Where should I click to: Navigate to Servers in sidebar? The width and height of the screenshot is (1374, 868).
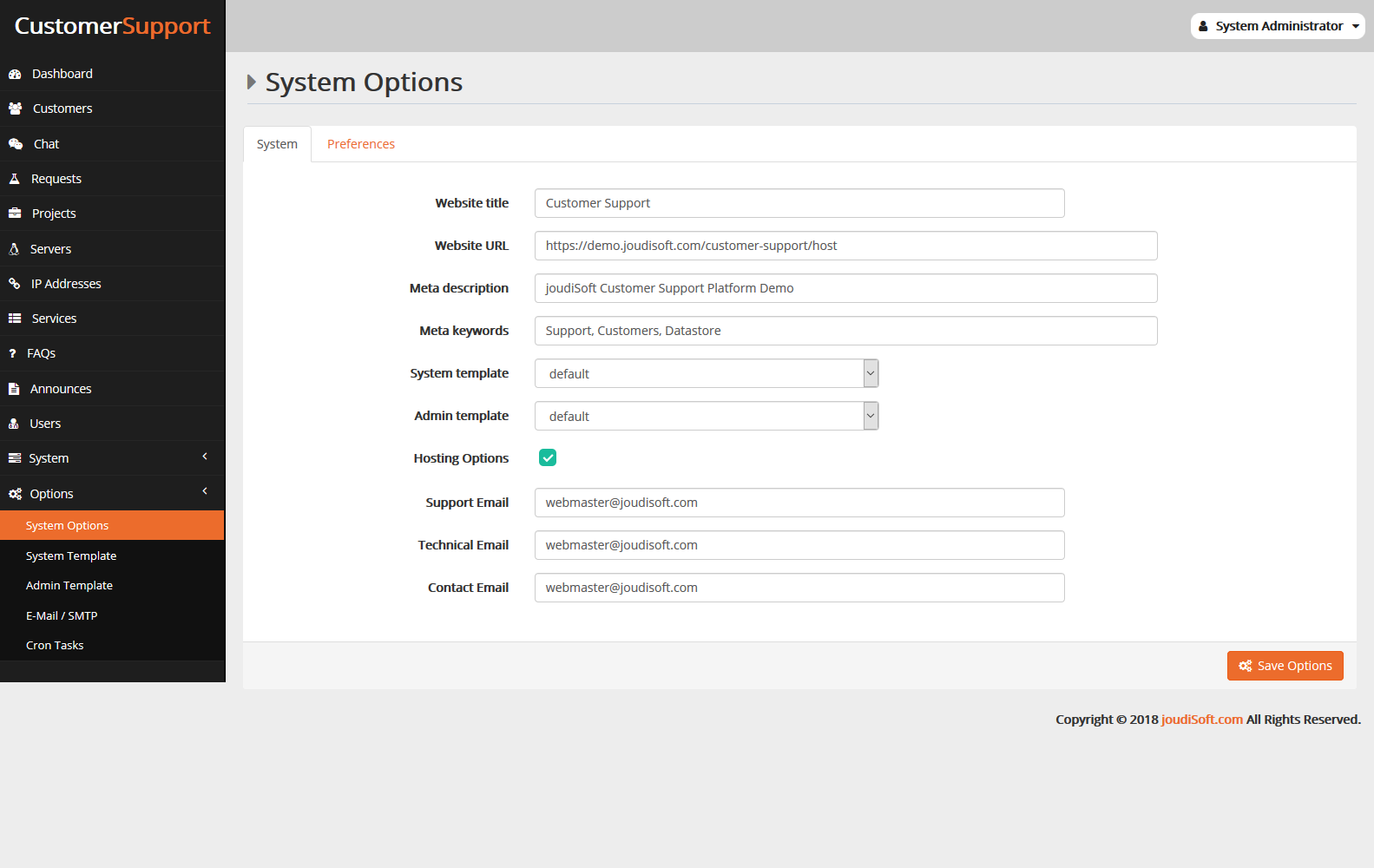[112, 249]
